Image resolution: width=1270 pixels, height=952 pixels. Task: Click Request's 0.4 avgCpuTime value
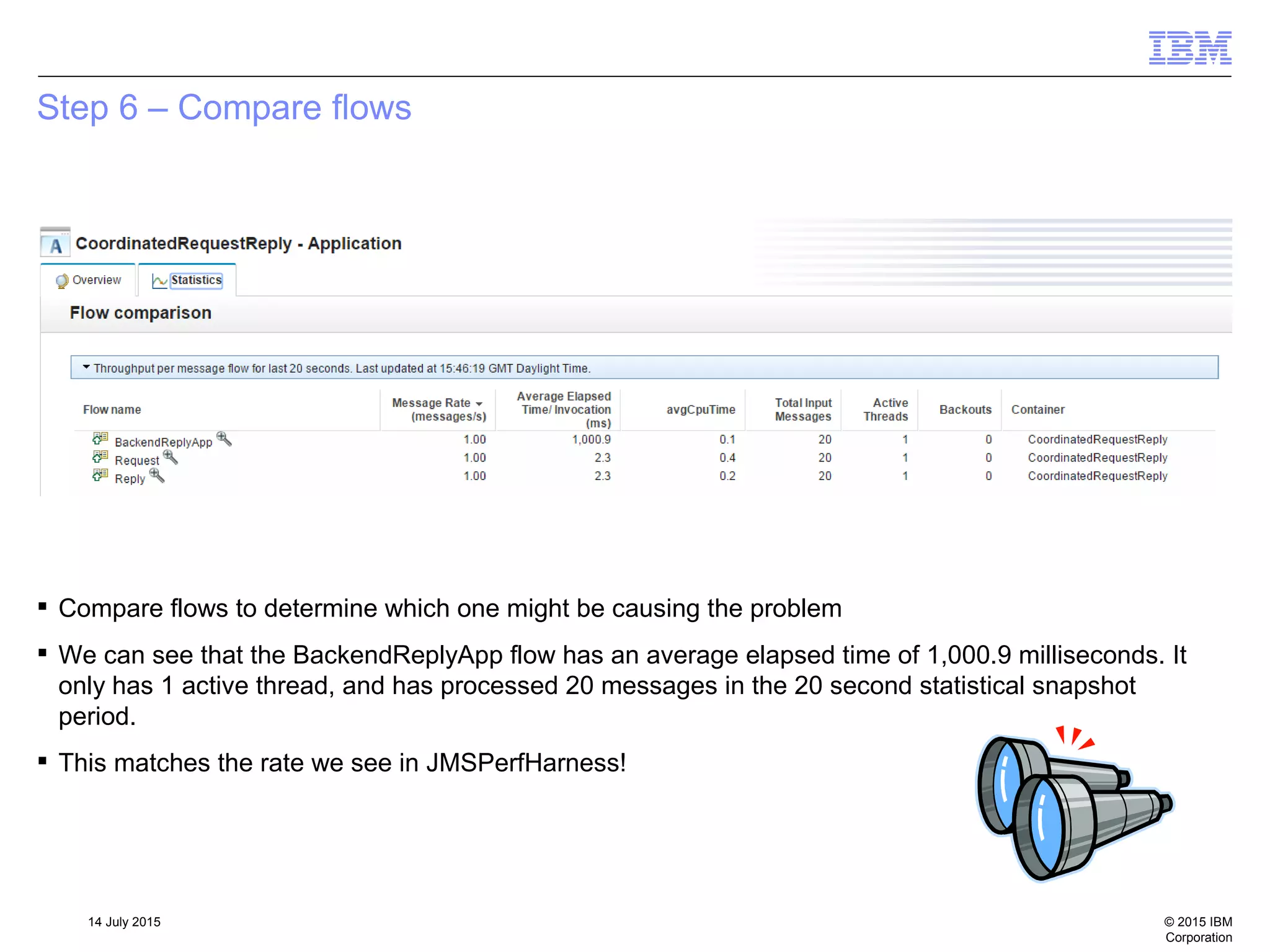pos(727,458)
